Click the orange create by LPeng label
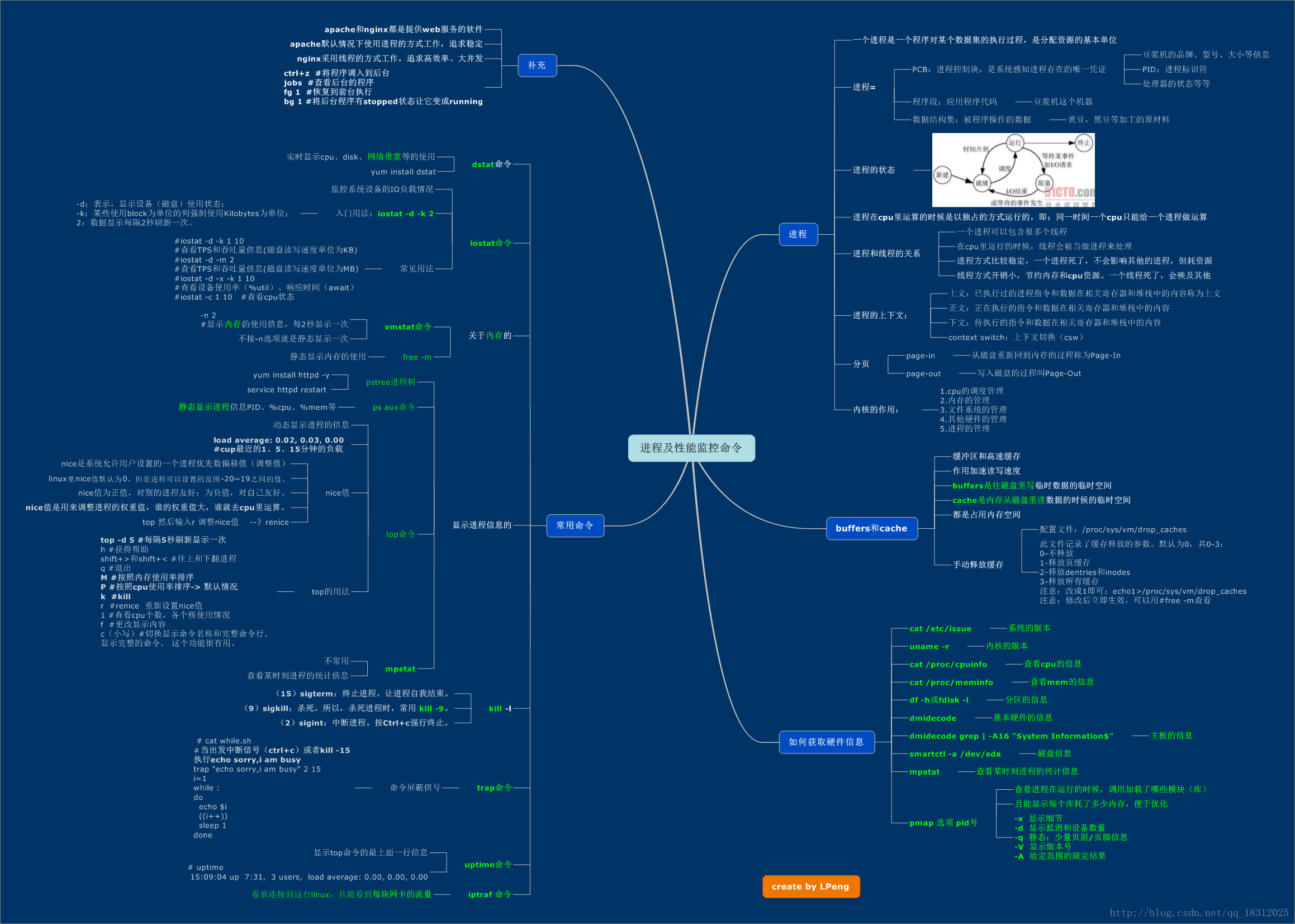1295x924 pixels. (810, 886)
